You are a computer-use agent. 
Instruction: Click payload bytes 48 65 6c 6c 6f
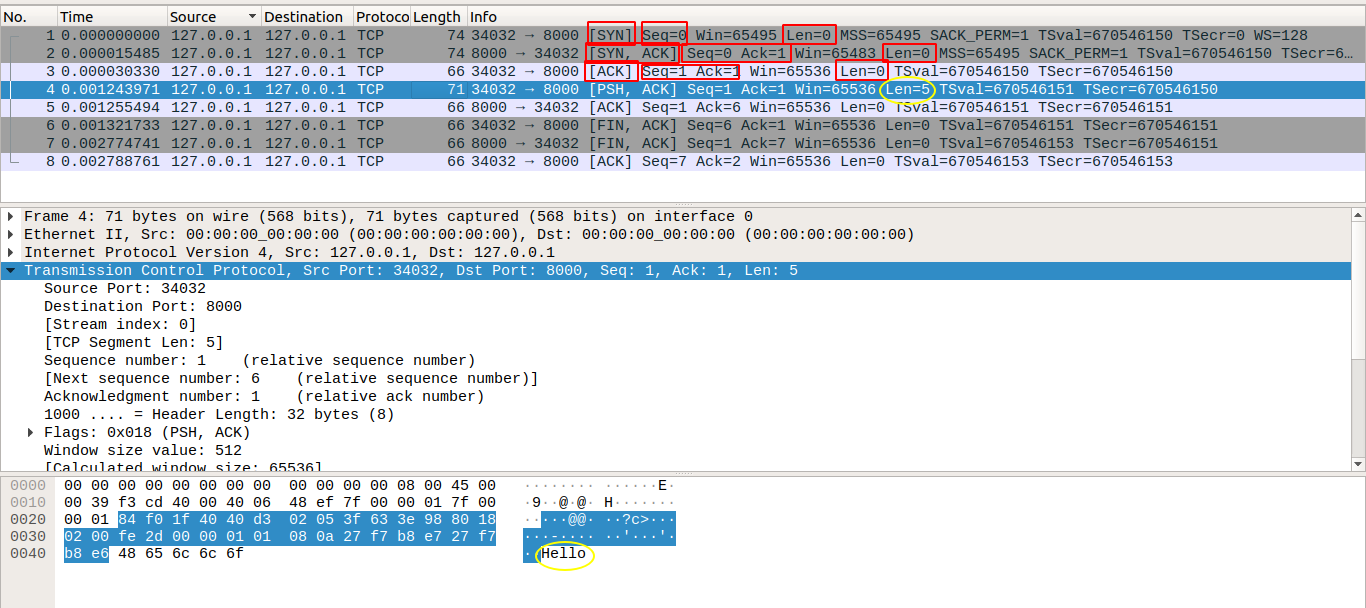pyautogui.click(x=180, y=554)
